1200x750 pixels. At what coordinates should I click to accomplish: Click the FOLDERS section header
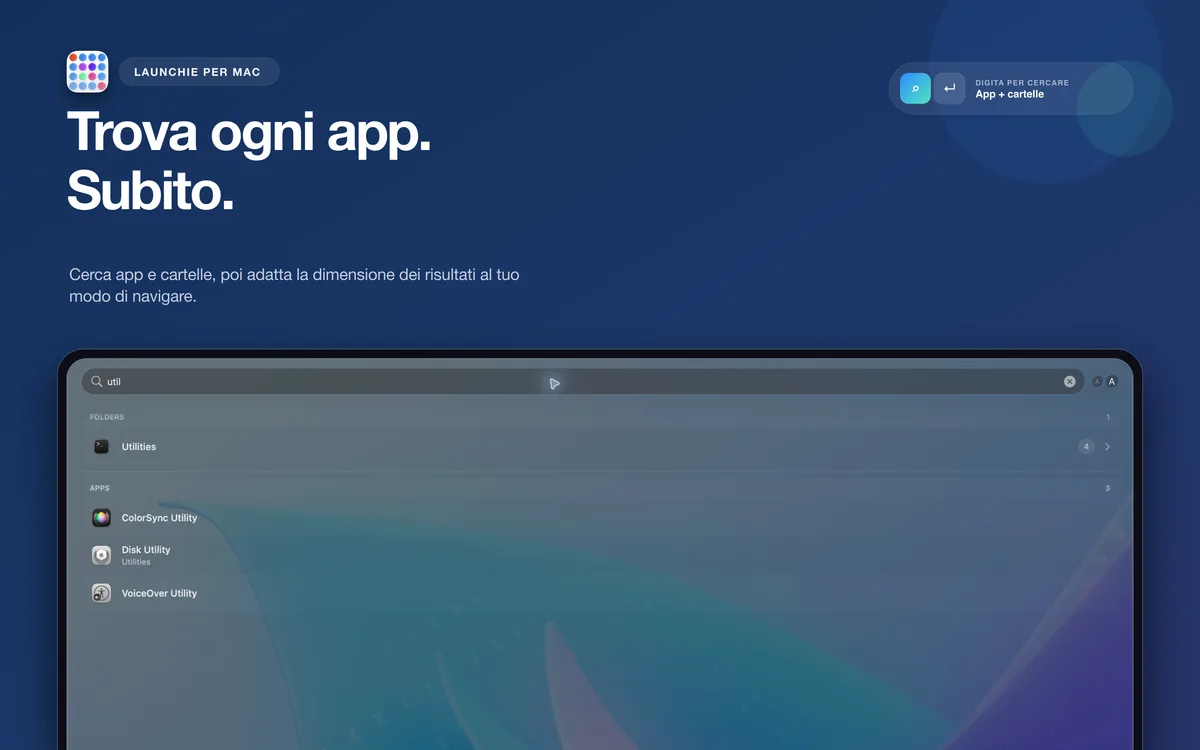click(x=107, y=417)
